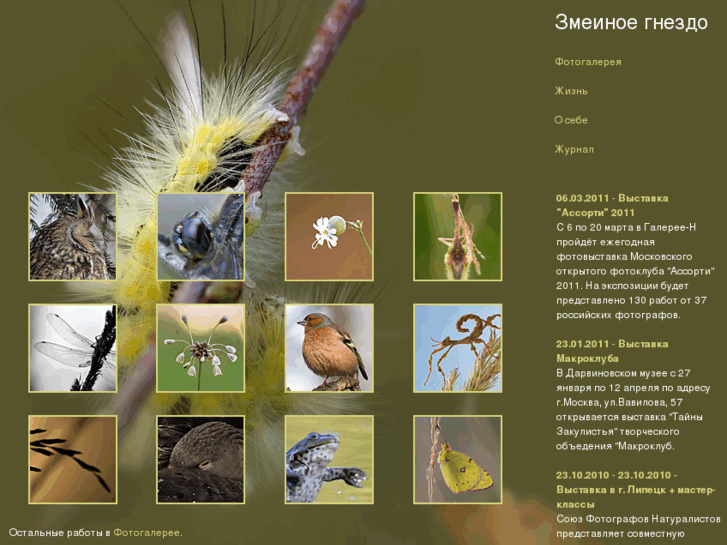Open the Фотогалерея menu item

(x=588, y=62)
